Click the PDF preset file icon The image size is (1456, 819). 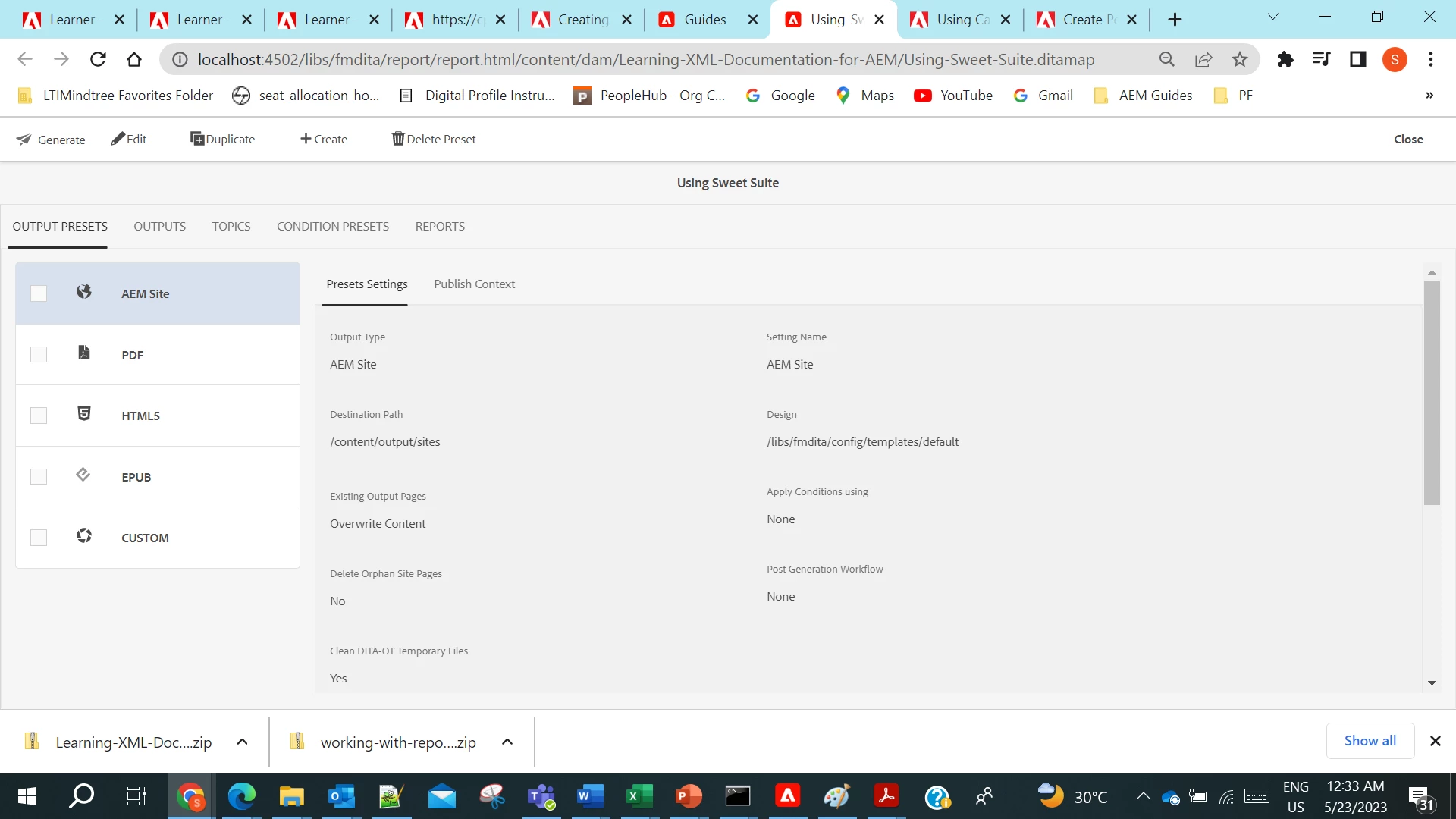[84, 353]
